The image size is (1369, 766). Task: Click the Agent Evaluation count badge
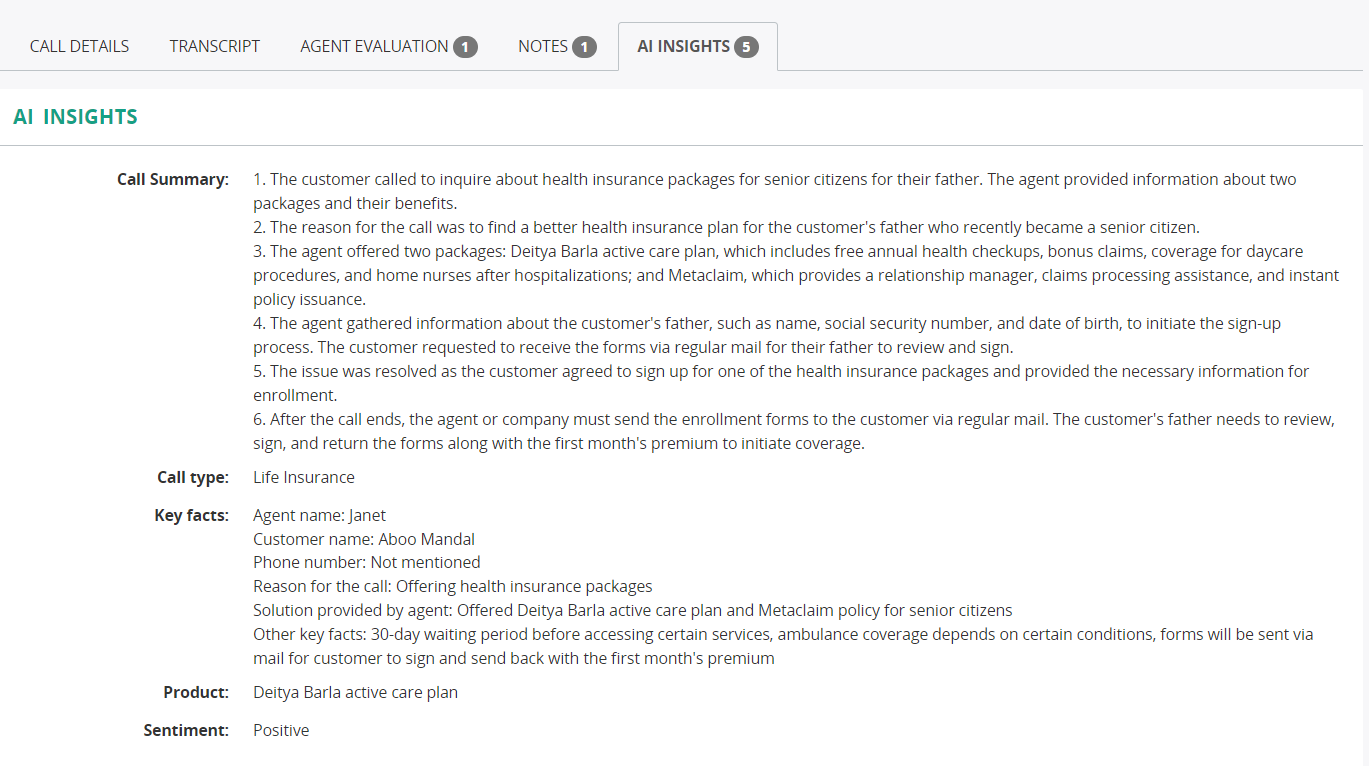click(x=465, y=47)
